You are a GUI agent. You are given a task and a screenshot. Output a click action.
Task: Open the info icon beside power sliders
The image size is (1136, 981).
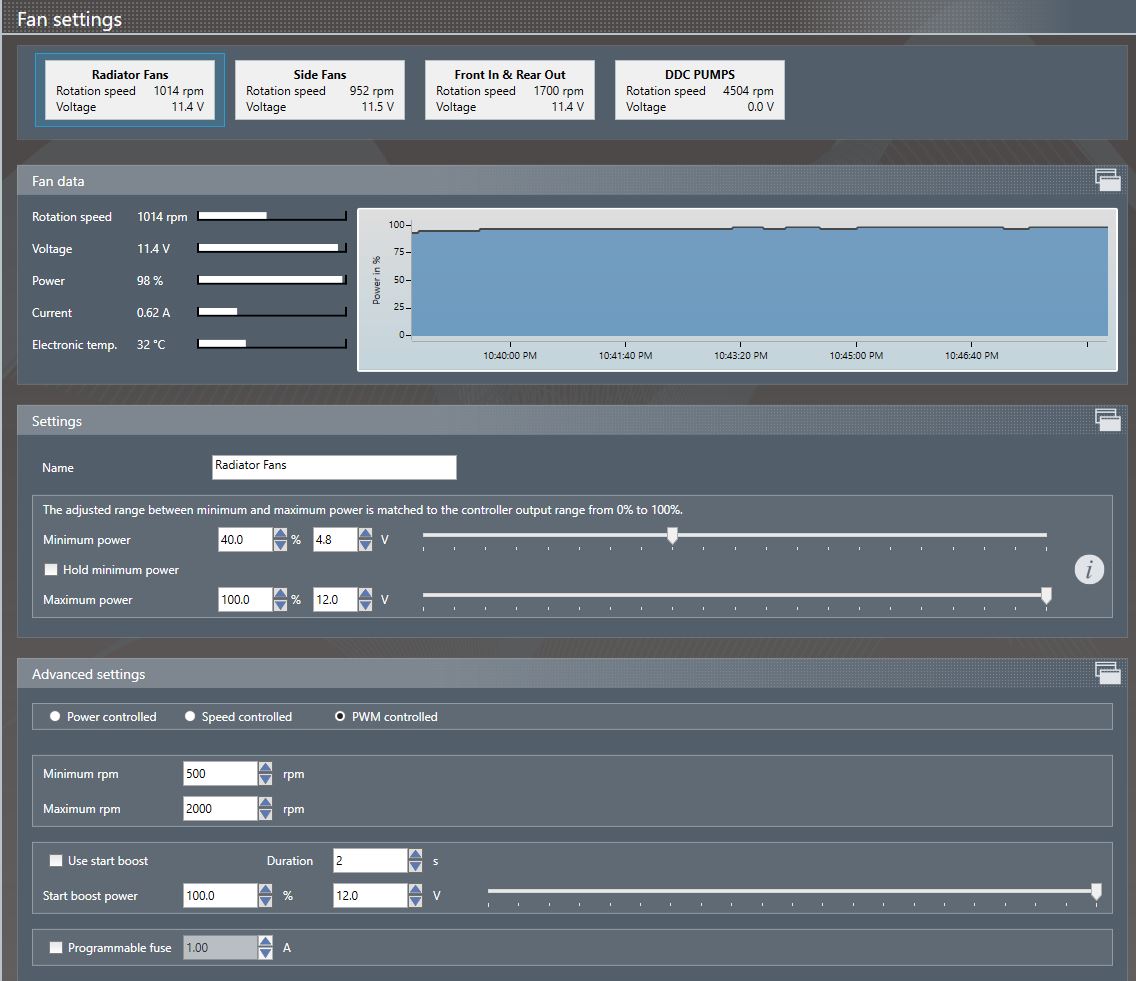click(1089, 570)
